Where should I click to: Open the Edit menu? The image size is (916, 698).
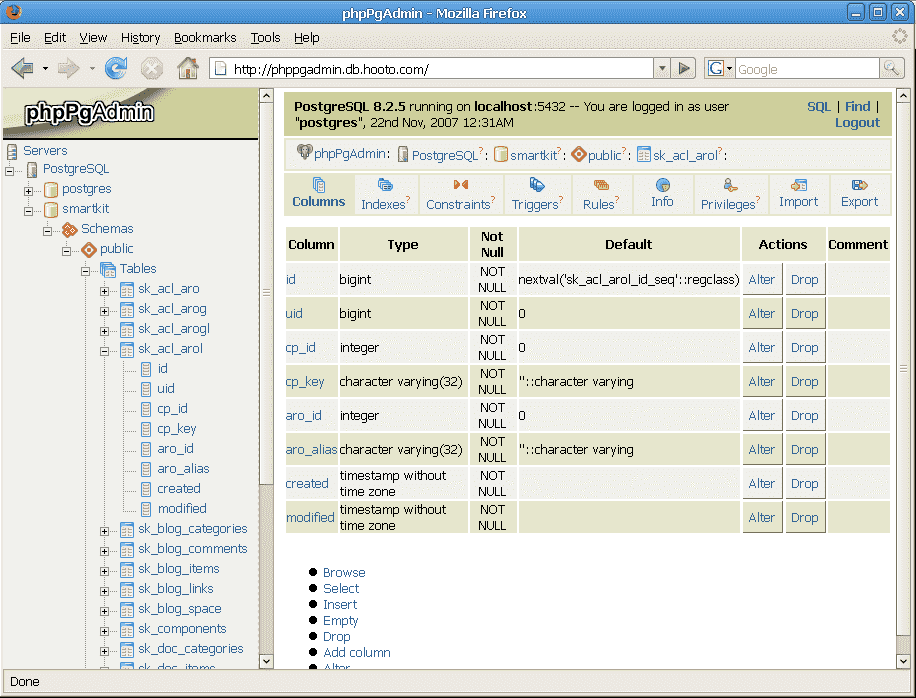point(55,38)
